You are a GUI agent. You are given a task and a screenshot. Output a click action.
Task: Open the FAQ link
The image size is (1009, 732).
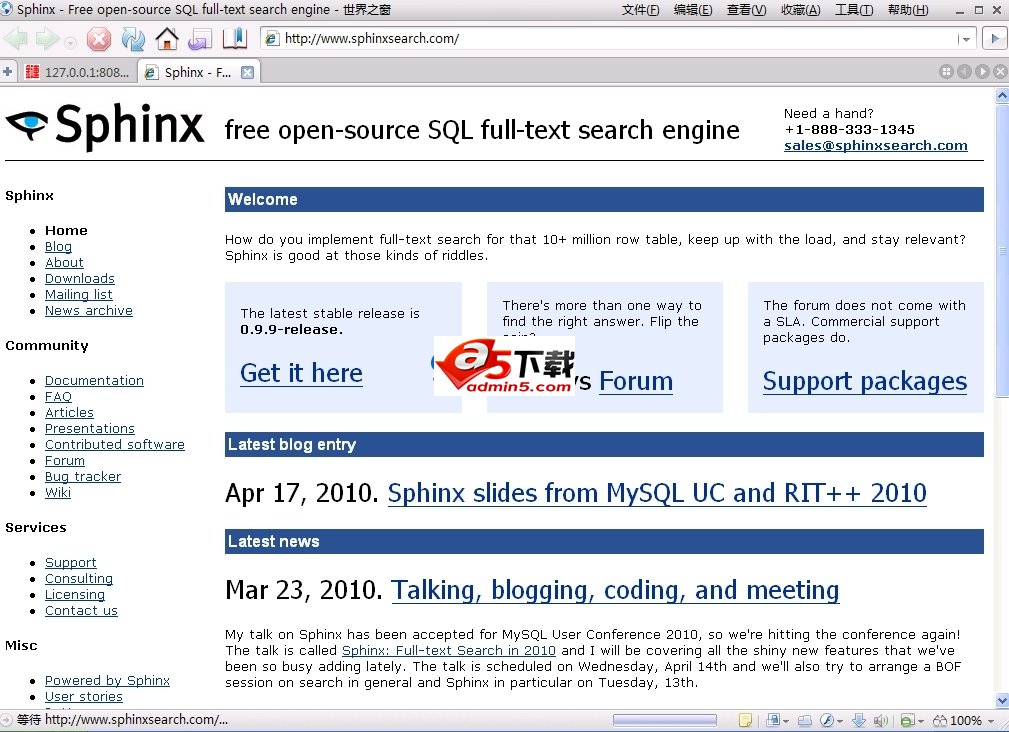tap(58, 397)
